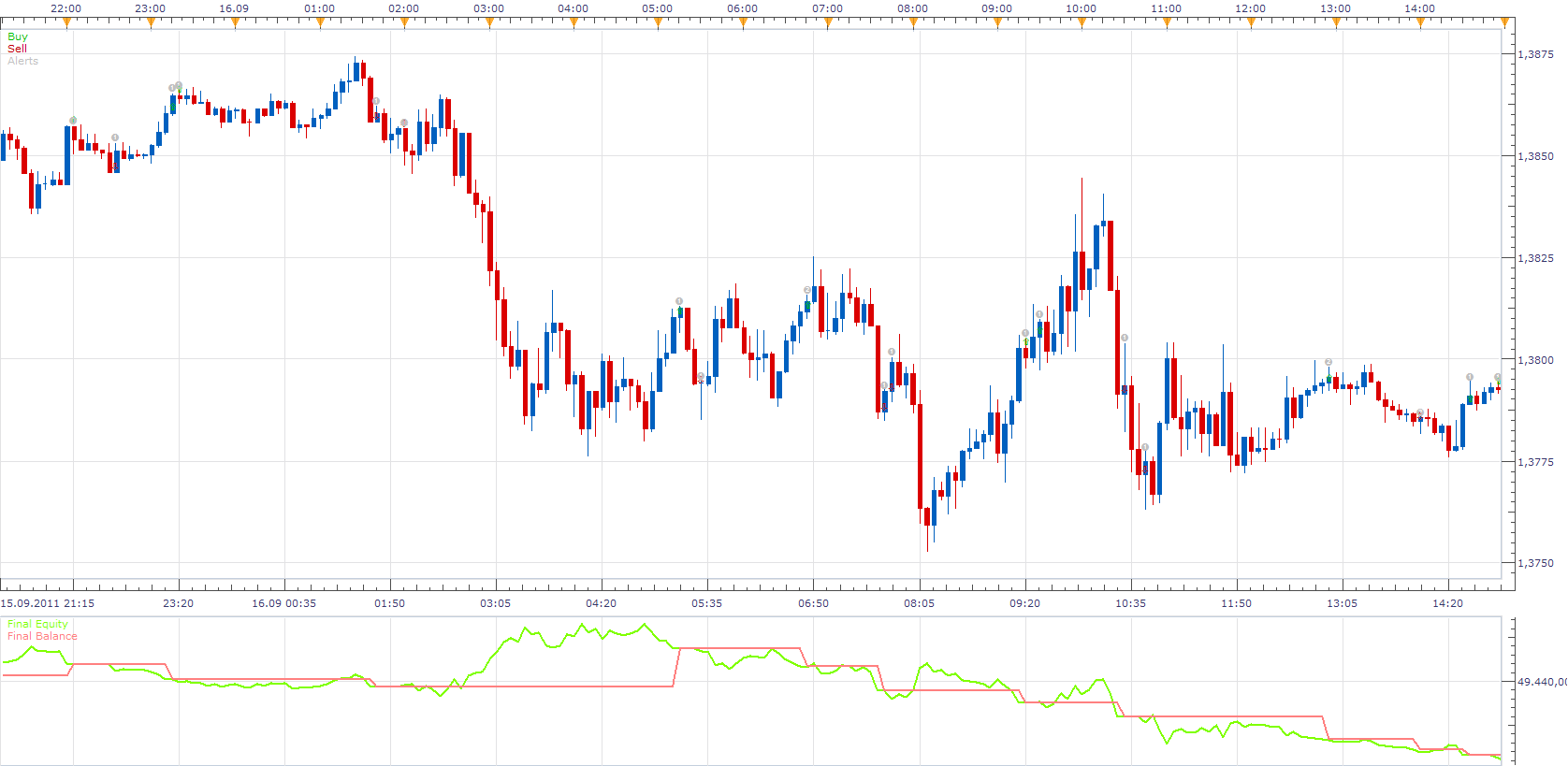Click the Final Equity legend label

pyautogui.click(x=37, y=624)
